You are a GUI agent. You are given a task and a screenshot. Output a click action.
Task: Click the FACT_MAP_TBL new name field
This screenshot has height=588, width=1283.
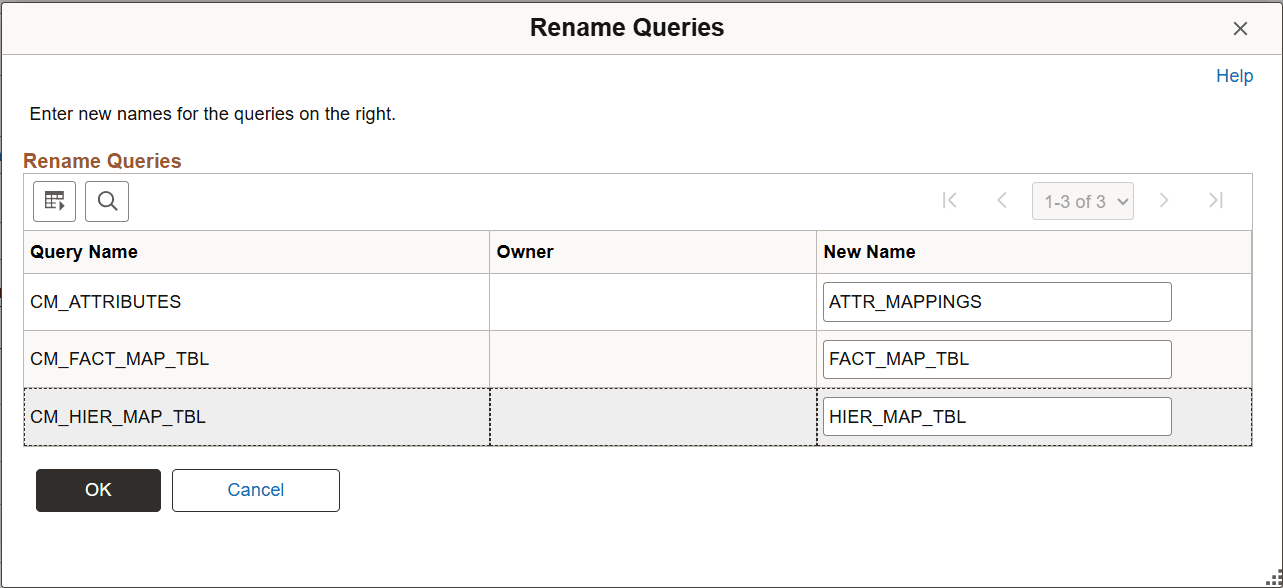(x=996, y=359)
